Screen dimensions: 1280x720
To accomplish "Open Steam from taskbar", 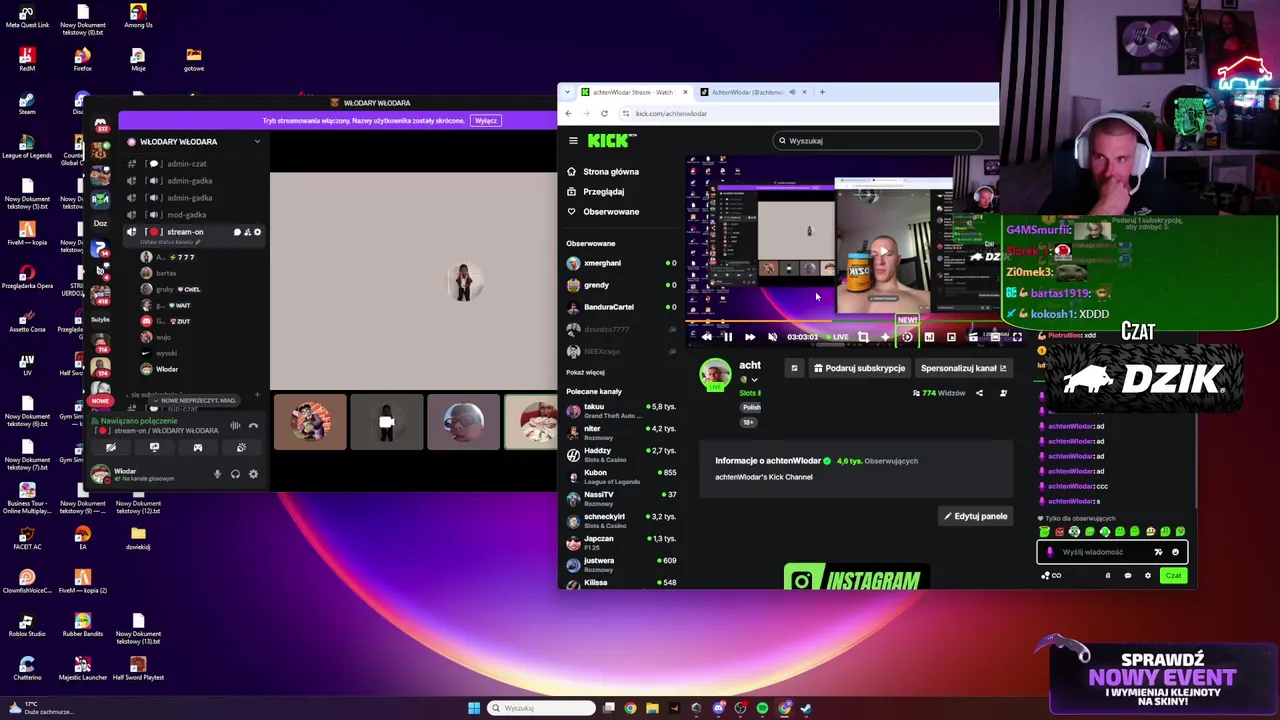I will (x=806, y=708).
